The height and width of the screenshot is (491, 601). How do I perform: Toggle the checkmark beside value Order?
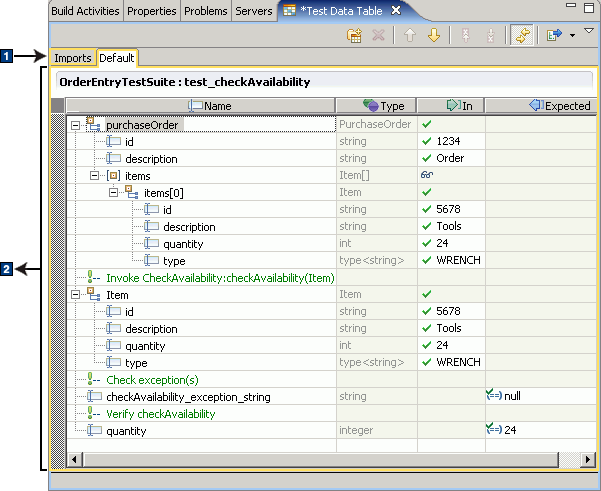click(x=427, y=158)
